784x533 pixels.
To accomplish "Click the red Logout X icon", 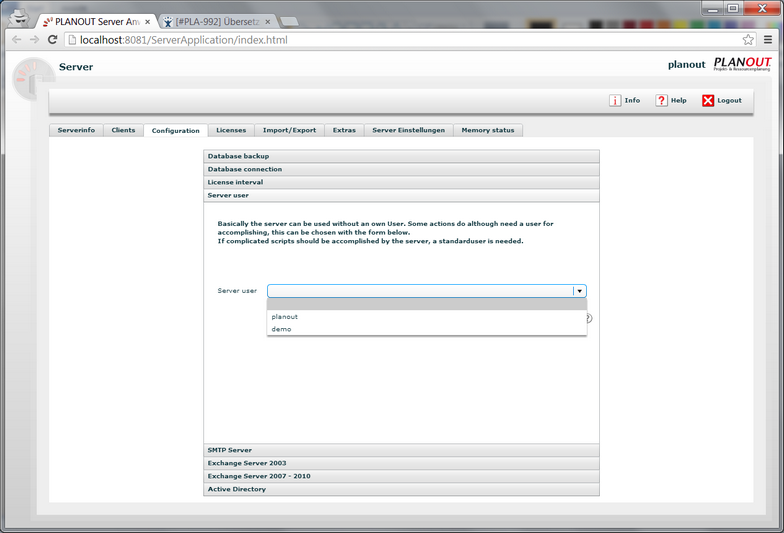I will coord(708,100).
